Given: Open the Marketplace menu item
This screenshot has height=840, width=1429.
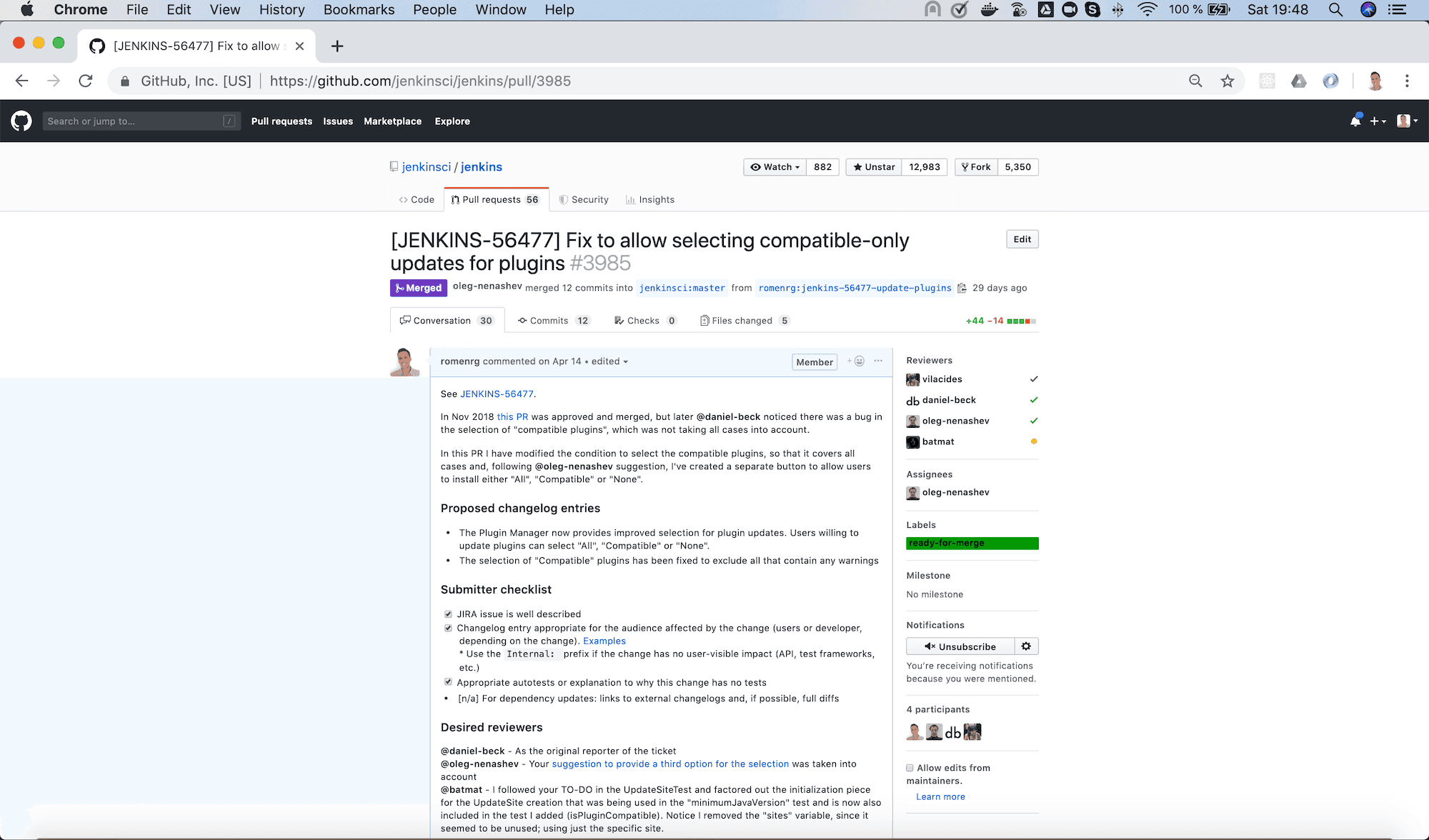Looking at the screenshot, I should [392, 121].
